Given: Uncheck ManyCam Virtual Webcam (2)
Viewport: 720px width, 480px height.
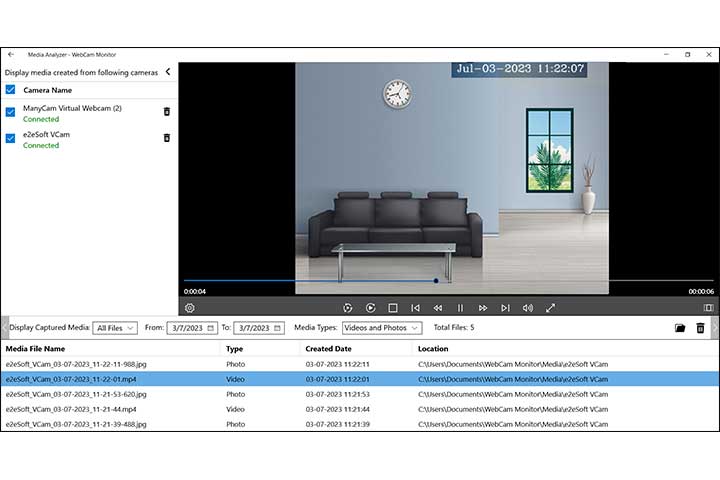Looking at the screenshot, I should [10, 112].
